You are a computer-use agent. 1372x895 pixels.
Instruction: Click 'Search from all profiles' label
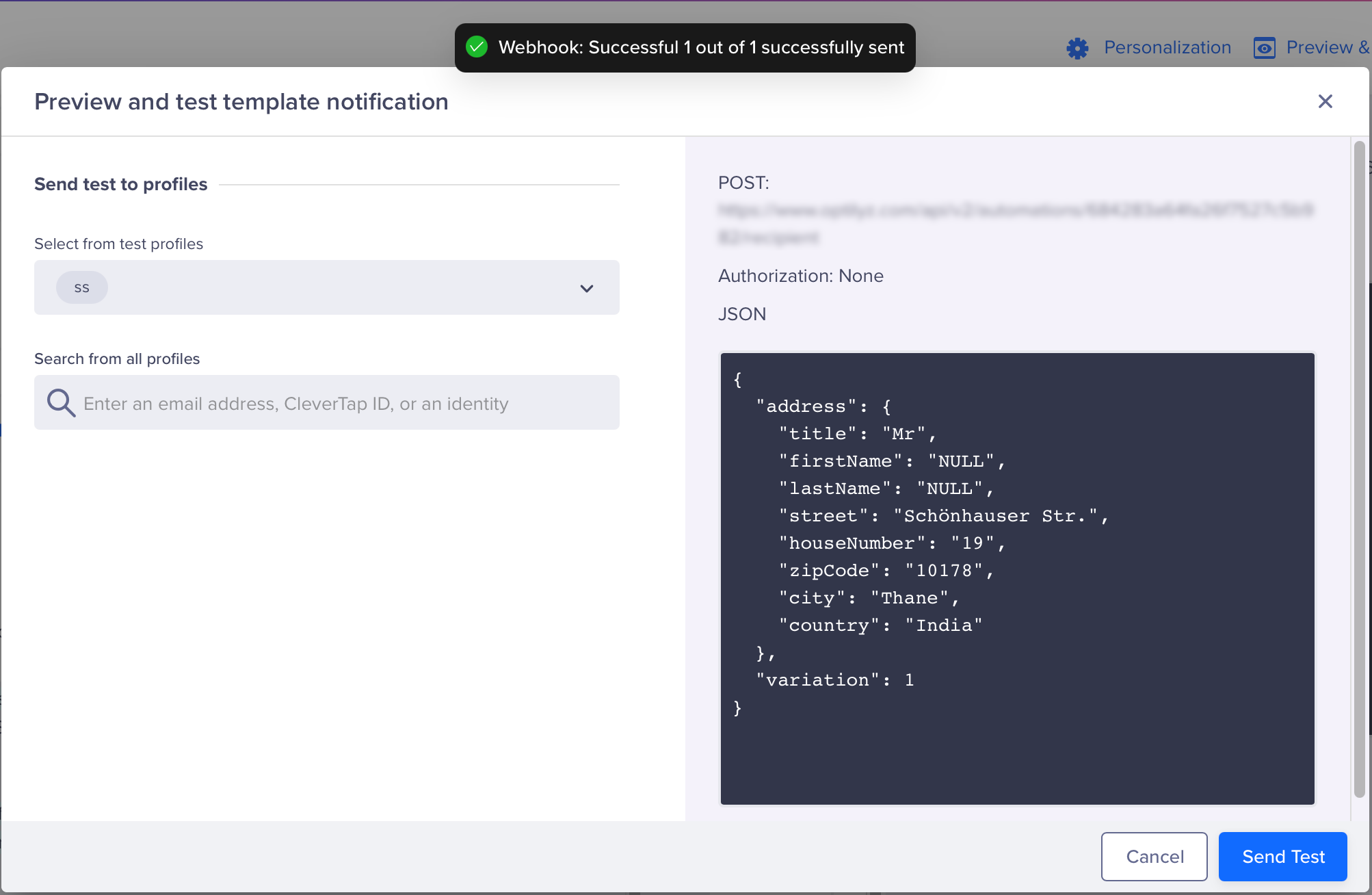click(x=117, y=359)
